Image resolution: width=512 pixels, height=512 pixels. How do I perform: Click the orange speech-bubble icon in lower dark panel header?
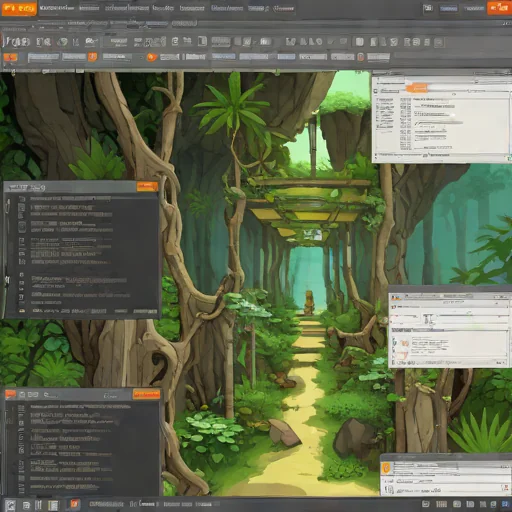click(x=10, y=394)
